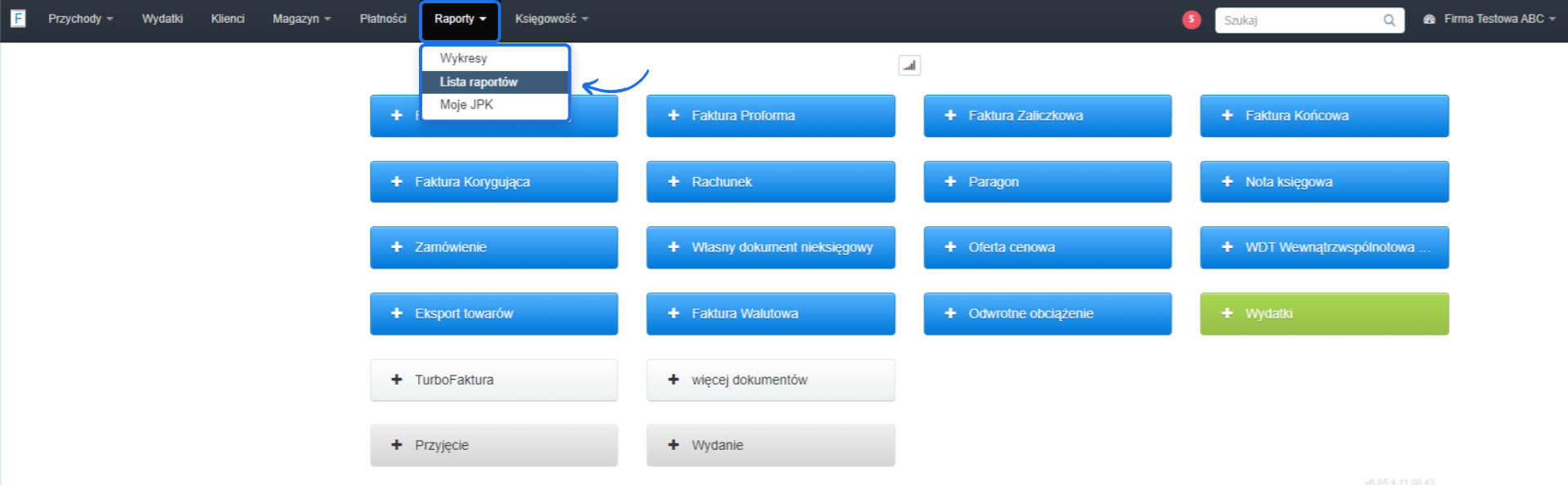This screenshot has height=485, width=1568.
Task: Click the plus icon on Faktura Korygująca
Action: point(397,181)
